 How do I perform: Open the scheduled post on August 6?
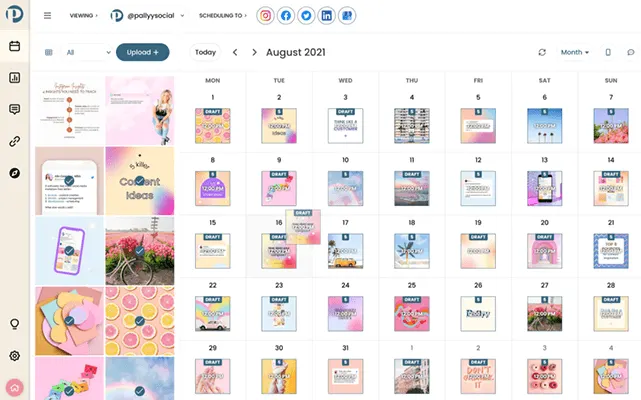pyautogui.click(x=545, y=126)
